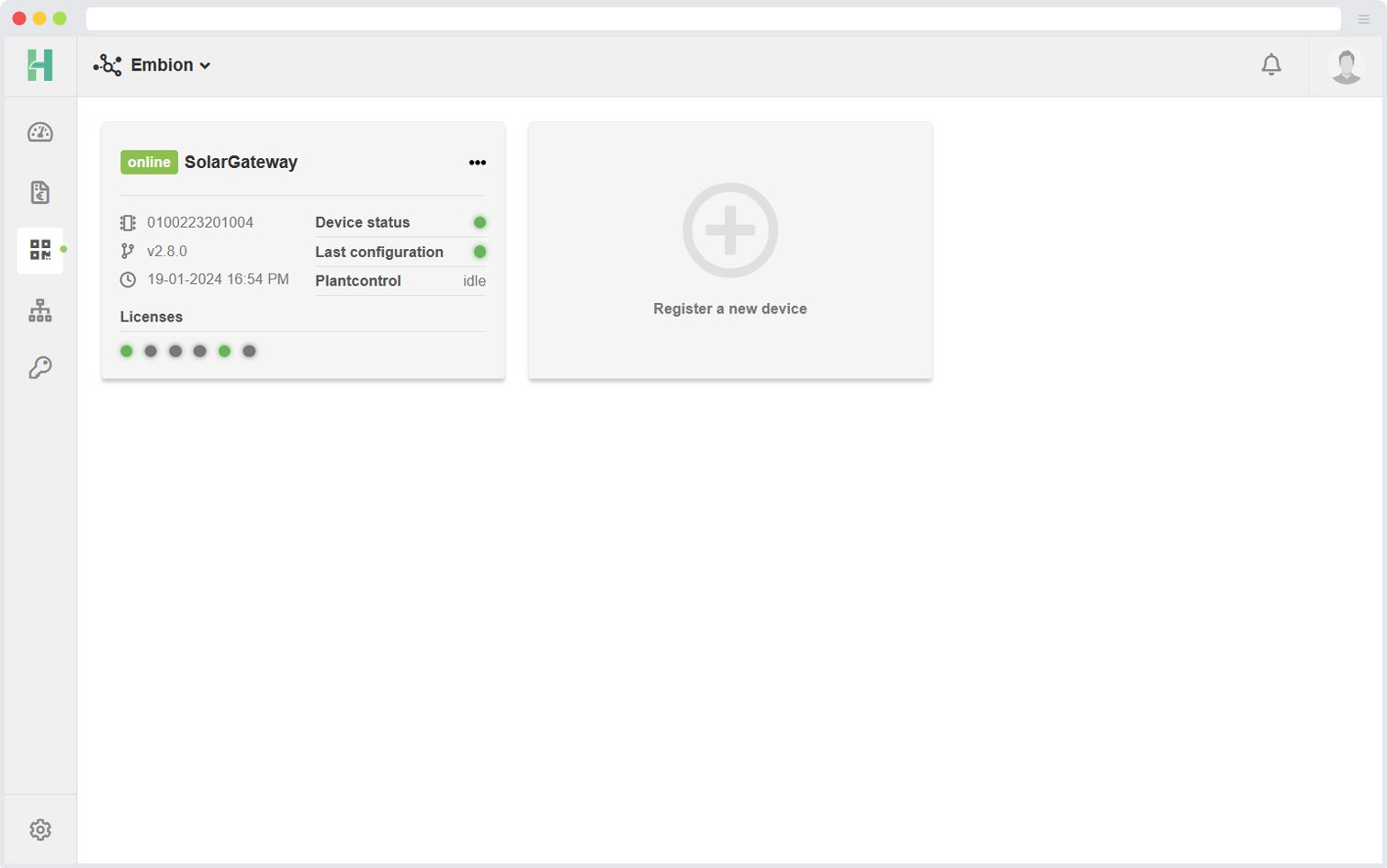Open settings gear at sidebar bottom
Image resolution: width=1387 pixels, height=868 pixels.
(40, 829)
